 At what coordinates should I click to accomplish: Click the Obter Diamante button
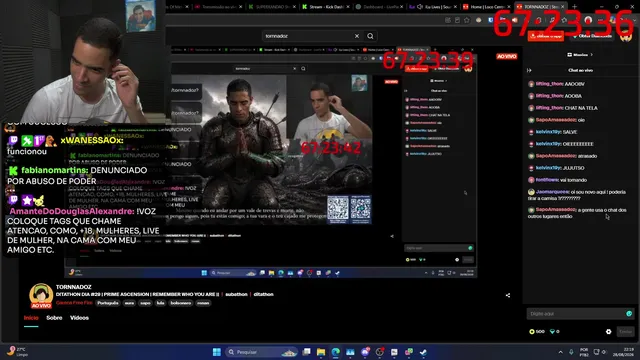pyautogui.click(x=592, y=36)
